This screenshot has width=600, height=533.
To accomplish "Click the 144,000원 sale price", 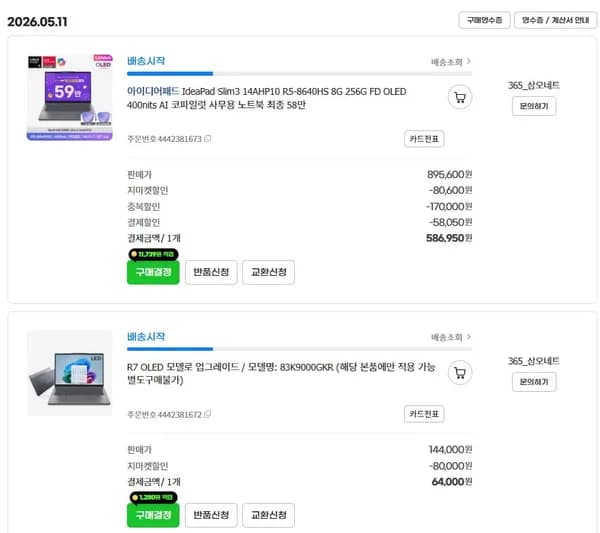I will 450,450.
